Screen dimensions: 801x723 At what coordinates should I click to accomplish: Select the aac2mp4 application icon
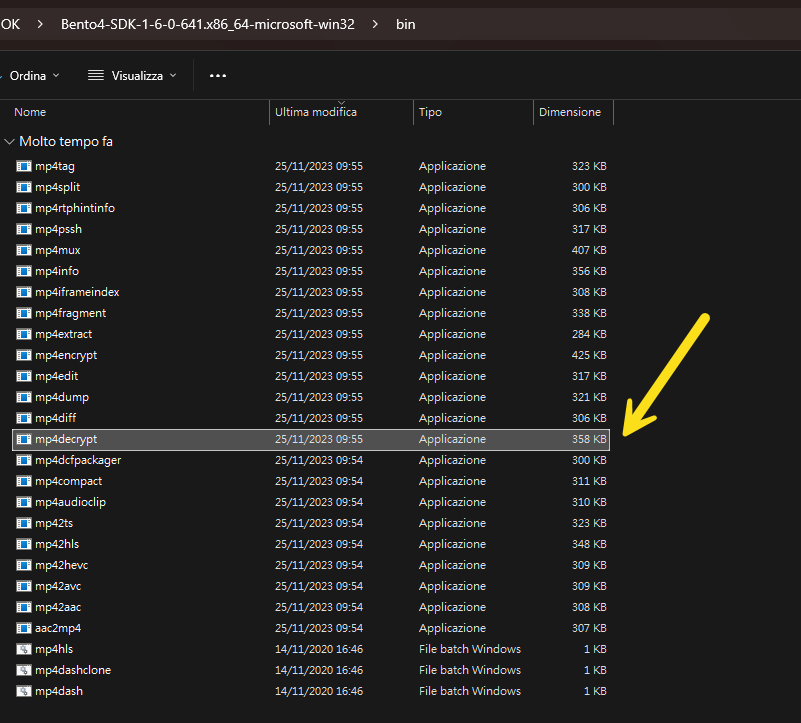point(24,628)
